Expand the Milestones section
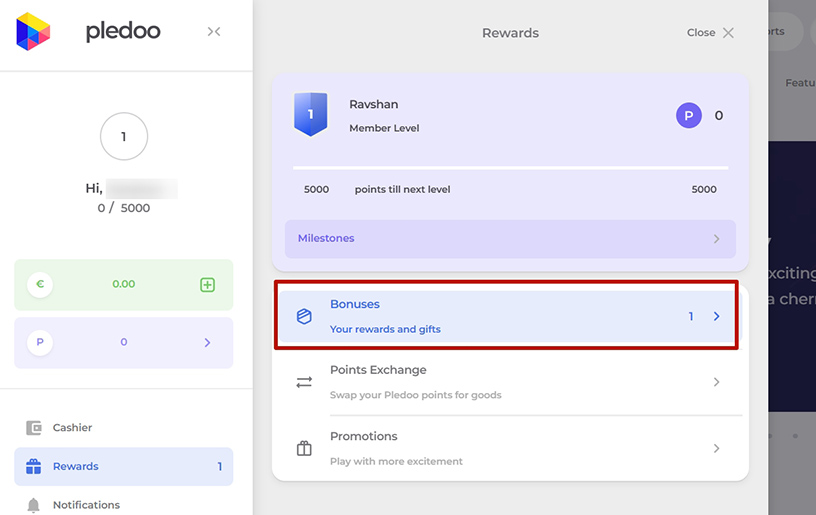The width and height of the screenshot is (816, 515). [x=510, y=239]
